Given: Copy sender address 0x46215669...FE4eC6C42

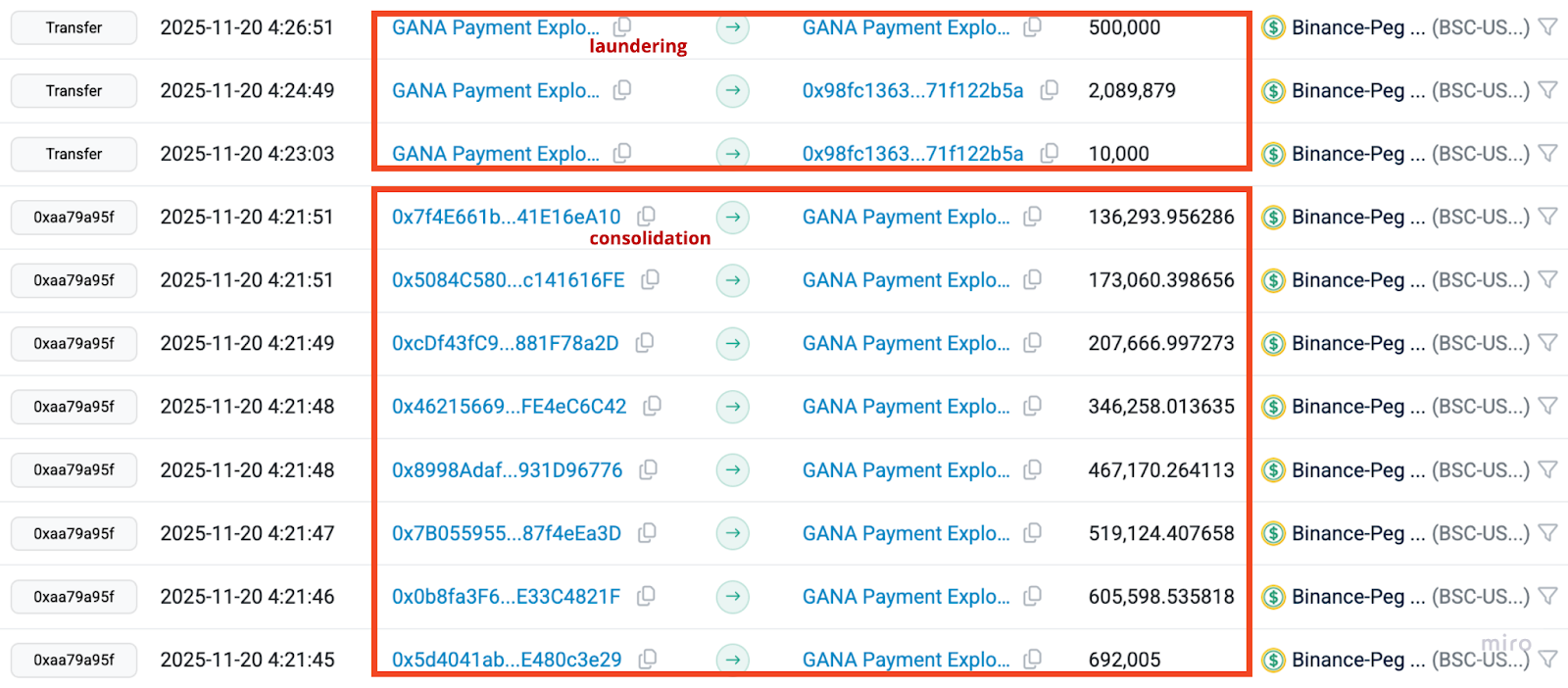Looking at the screenshot, I should pos(652,406).
